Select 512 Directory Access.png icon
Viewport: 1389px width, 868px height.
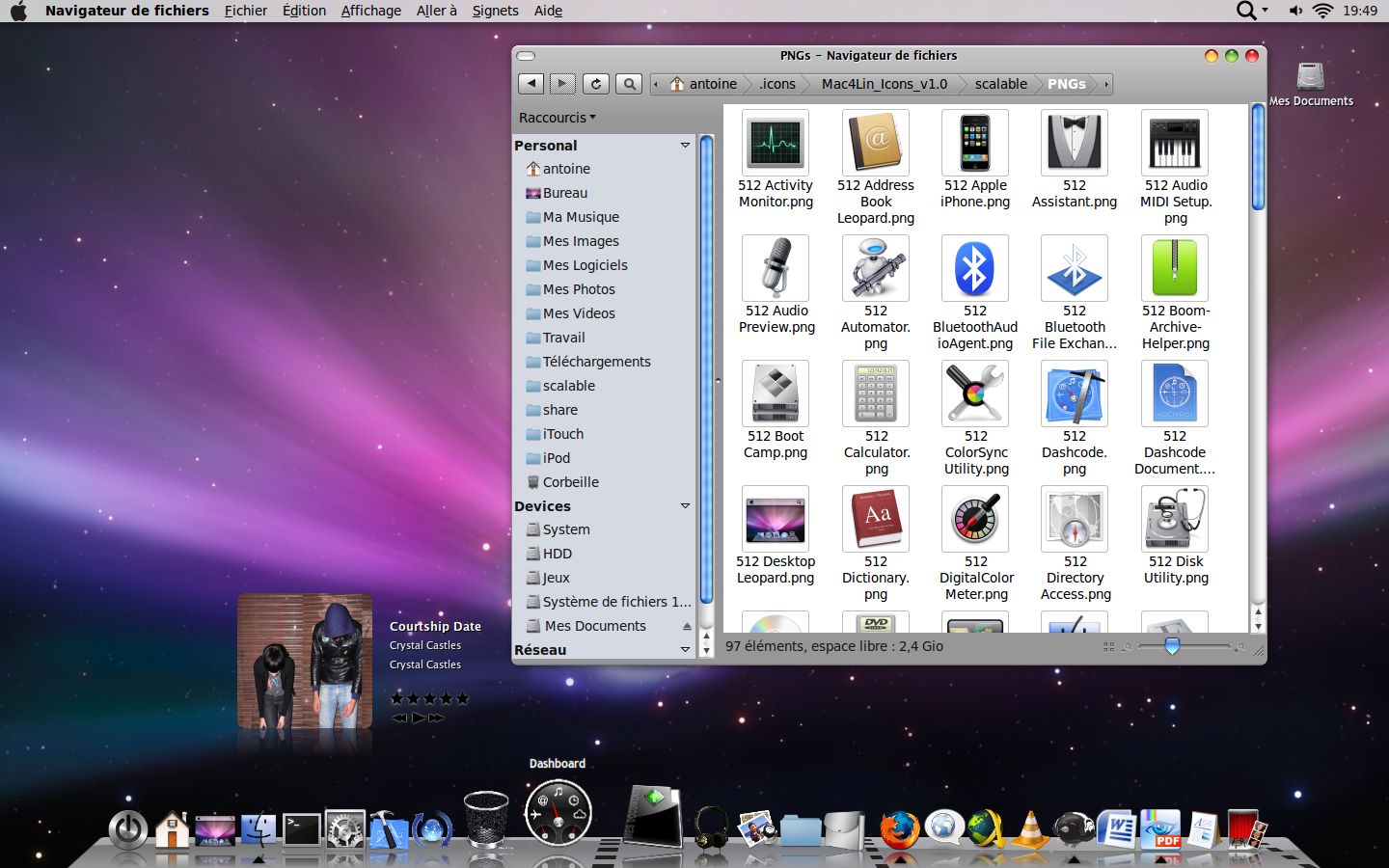tap(1075, 519)
